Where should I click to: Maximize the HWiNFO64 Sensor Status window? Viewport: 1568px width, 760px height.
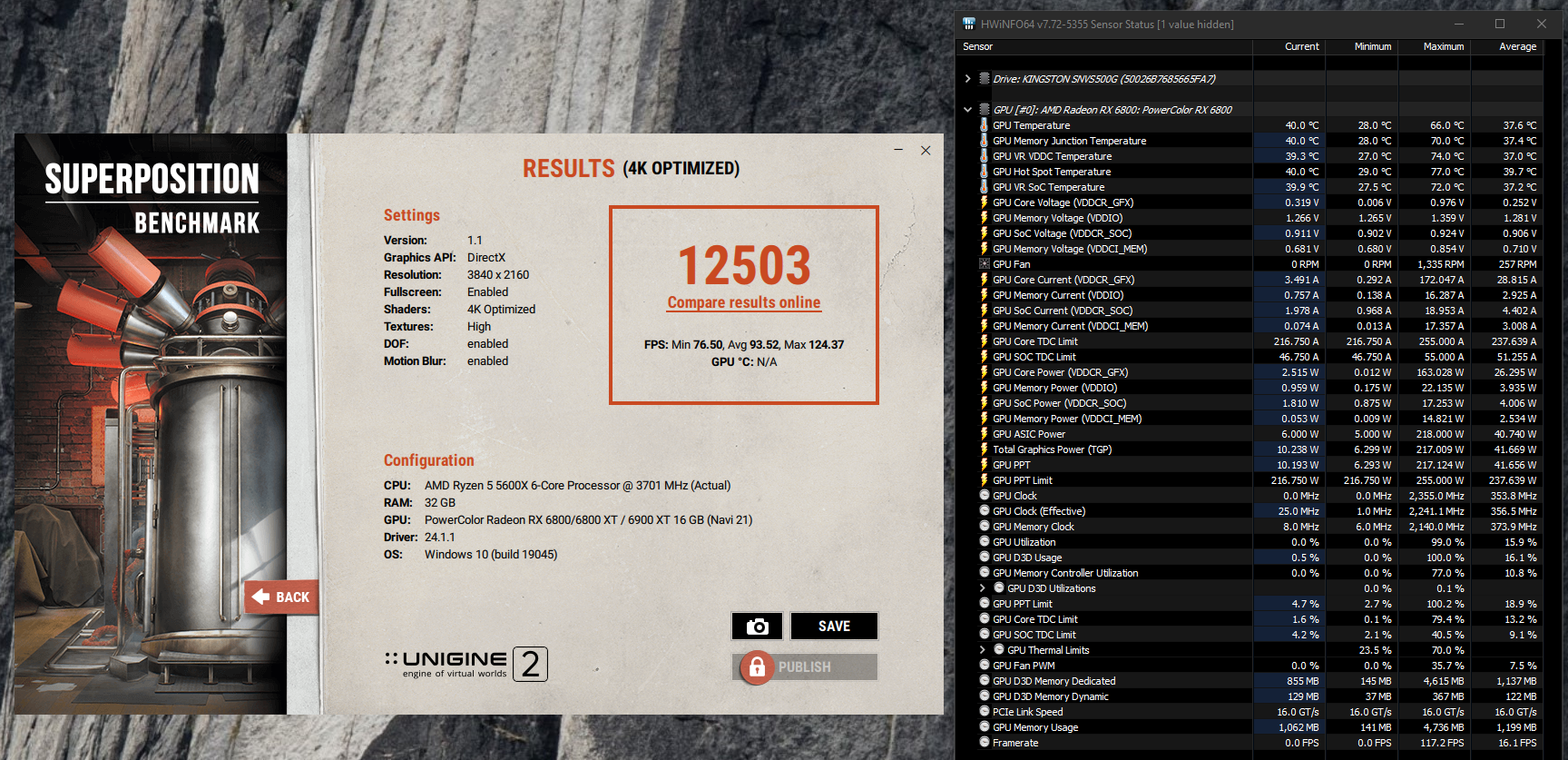click(1500, 24)
